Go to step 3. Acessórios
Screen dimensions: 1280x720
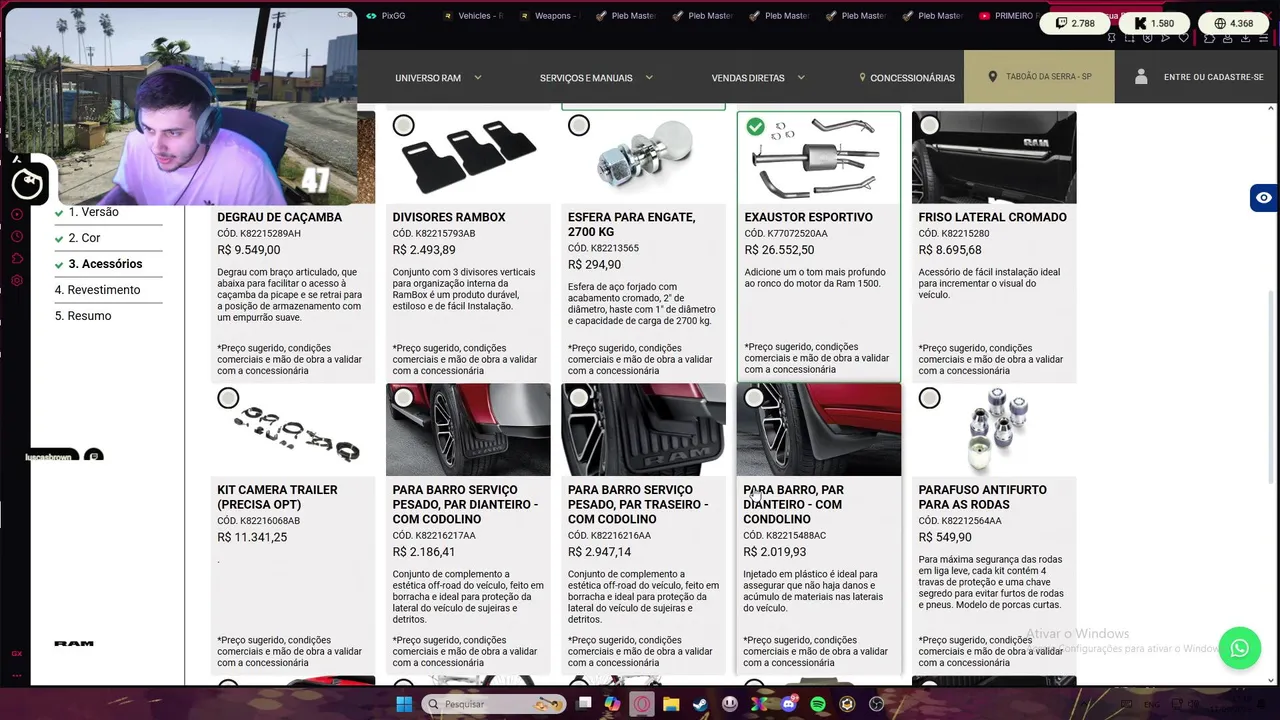pyautogui.click(x=105, y=264)
